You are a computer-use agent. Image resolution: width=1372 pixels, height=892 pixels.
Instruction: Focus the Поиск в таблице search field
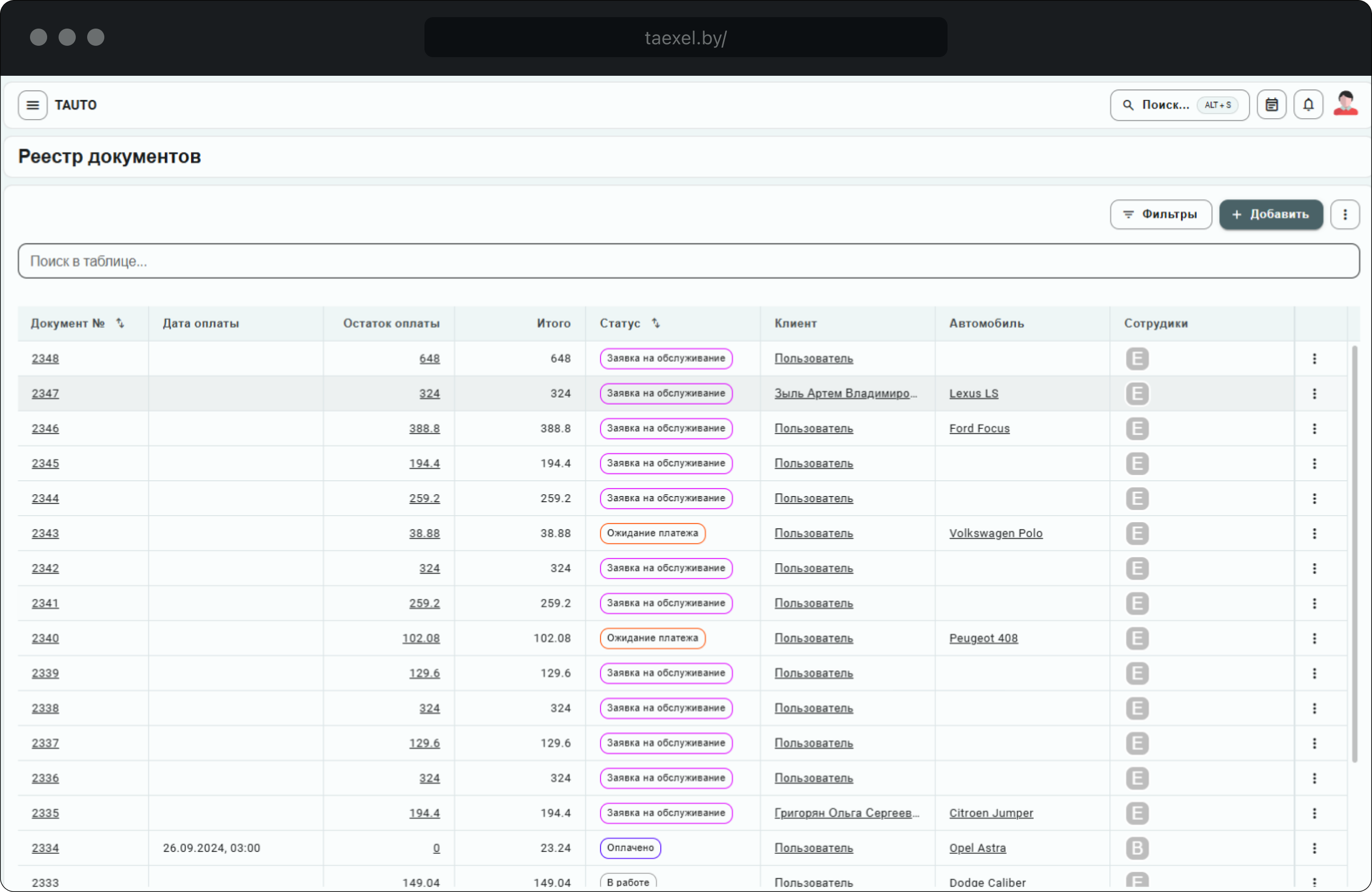click(688, 261)
